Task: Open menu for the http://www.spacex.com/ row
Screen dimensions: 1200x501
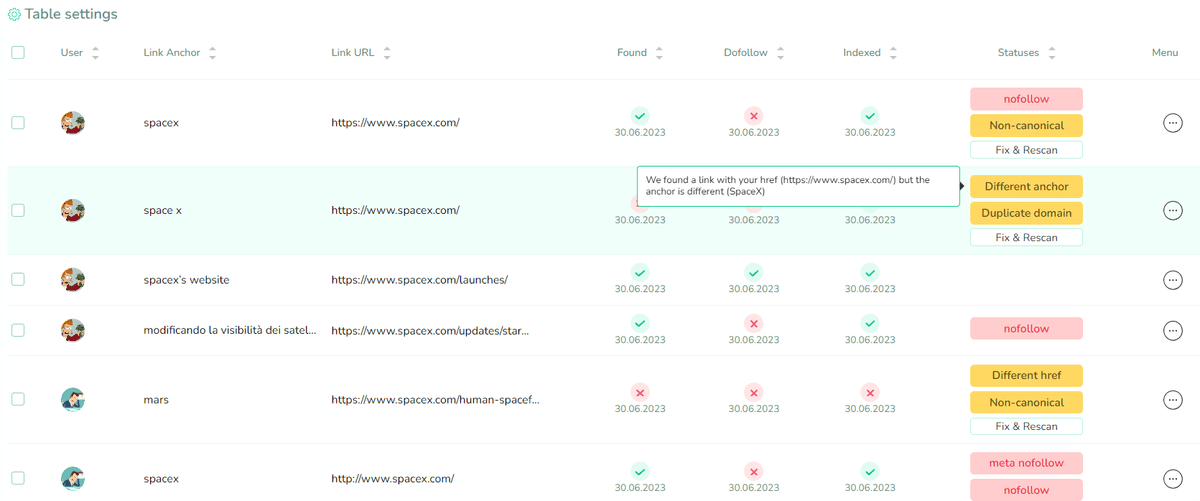Action: pyautogui.click(x=1173, y=478)
